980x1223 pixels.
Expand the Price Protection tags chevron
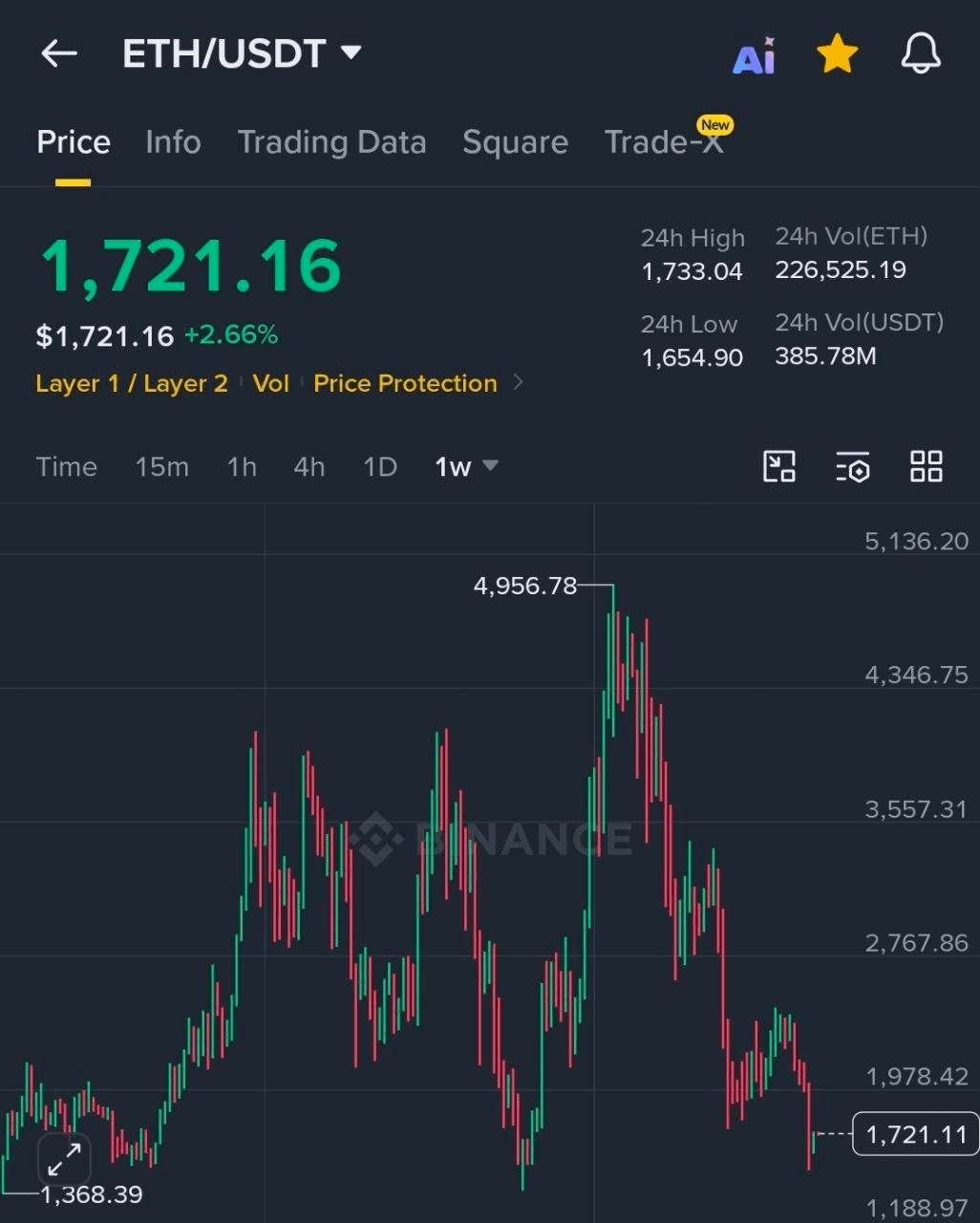coord(519,382)
